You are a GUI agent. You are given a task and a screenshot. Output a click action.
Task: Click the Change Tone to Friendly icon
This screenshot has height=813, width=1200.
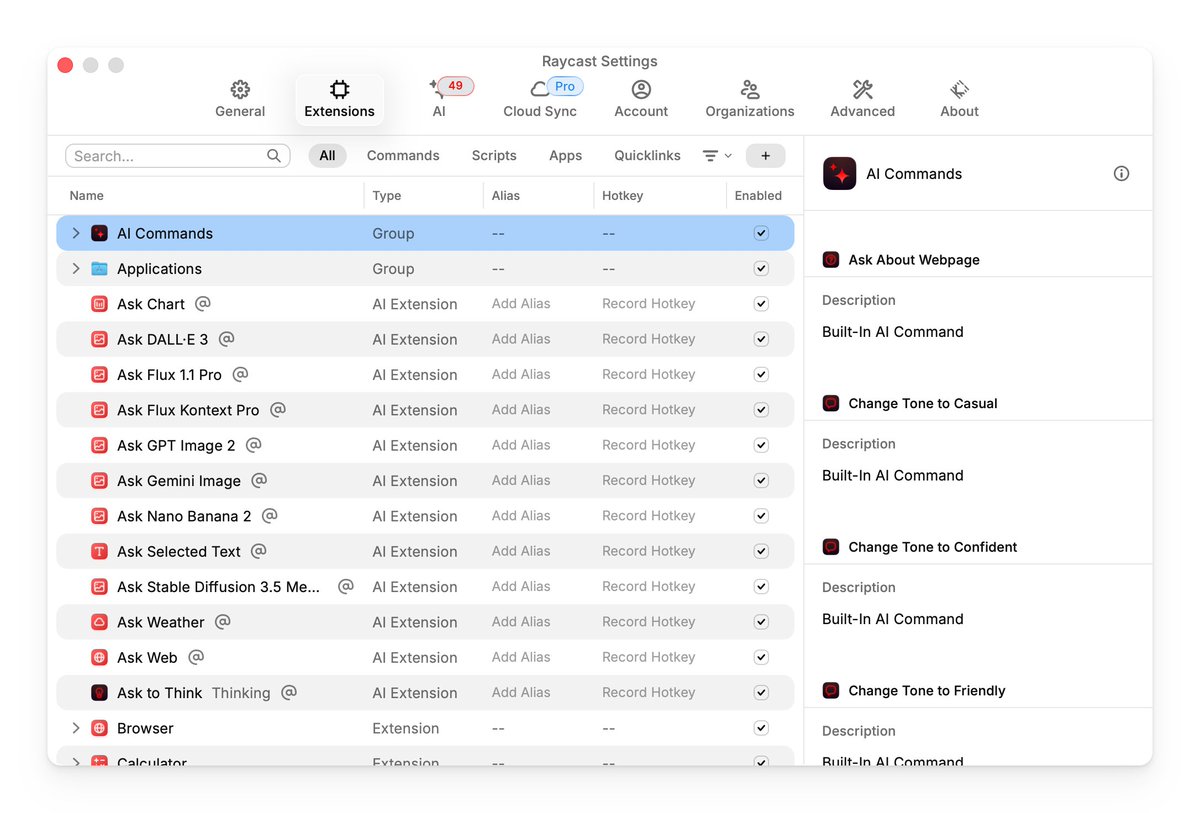tap(831, 691)
